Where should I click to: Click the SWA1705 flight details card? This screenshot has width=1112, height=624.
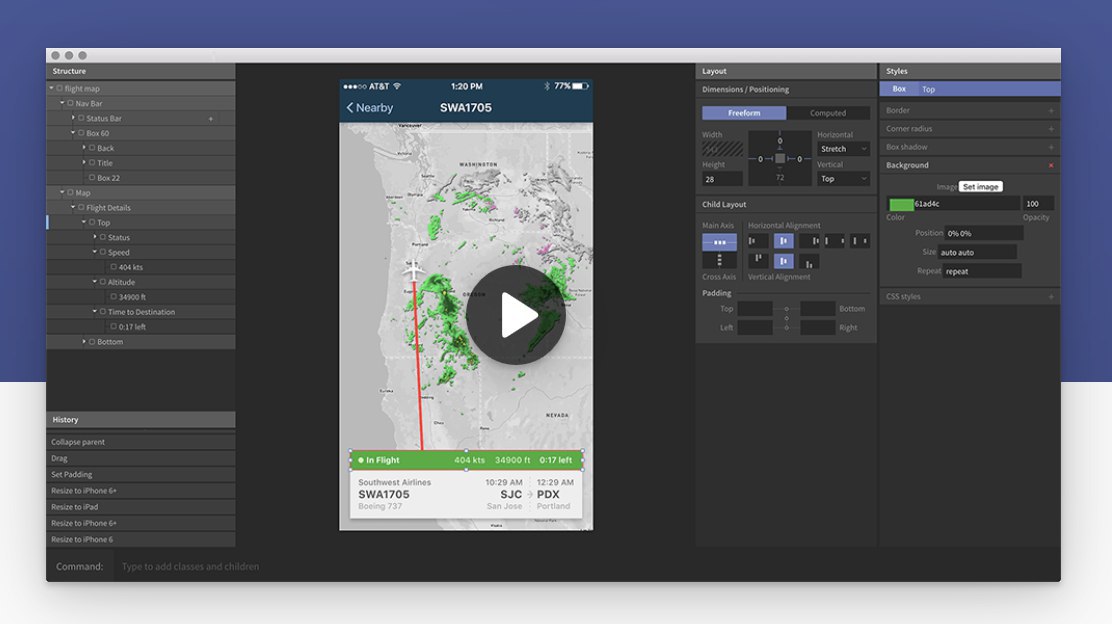coord(466,494)
